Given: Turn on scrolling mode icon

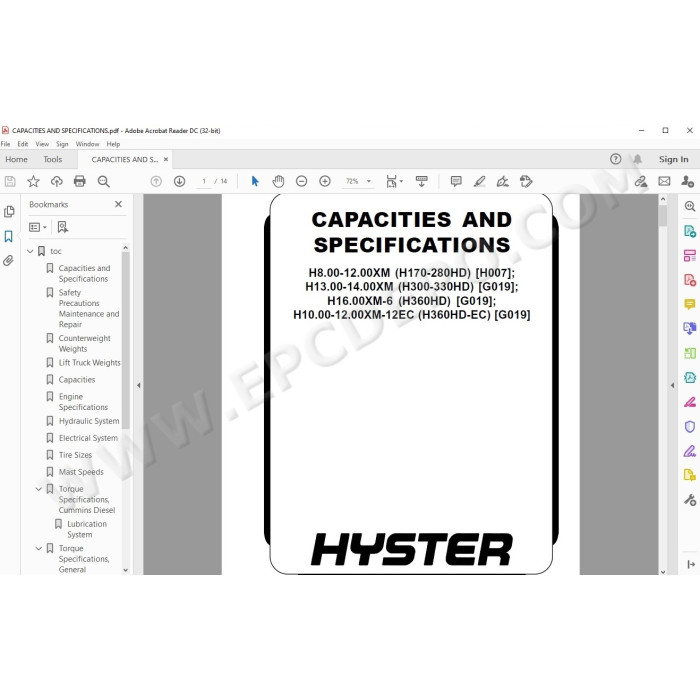Looking at the screenshot, I should [x=421, y=181].
